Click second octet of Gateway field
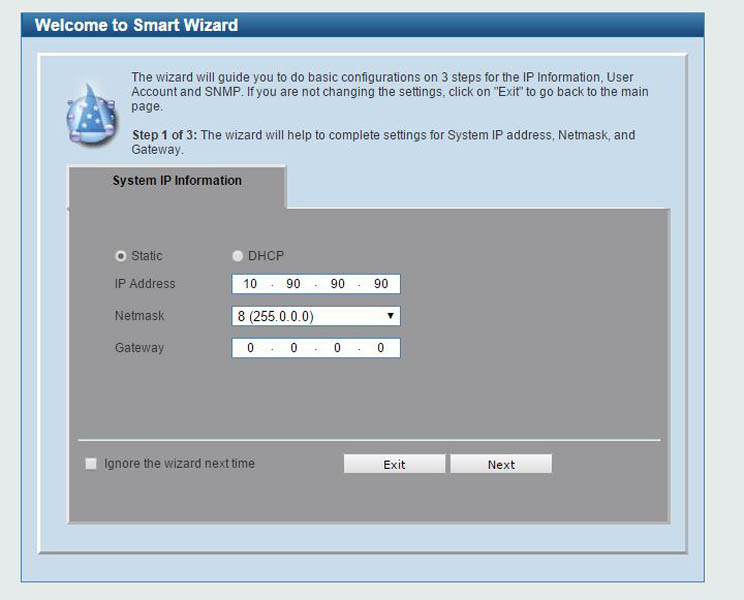 point(293,348)
